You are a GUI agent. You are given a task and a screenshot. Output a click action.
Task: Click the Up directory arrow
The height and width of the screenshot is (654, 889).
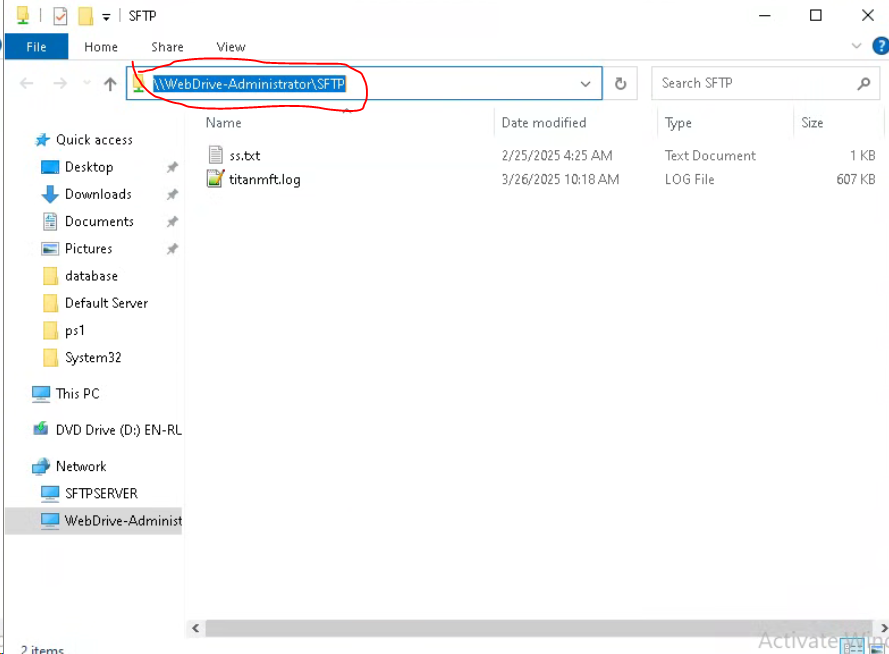110,84
